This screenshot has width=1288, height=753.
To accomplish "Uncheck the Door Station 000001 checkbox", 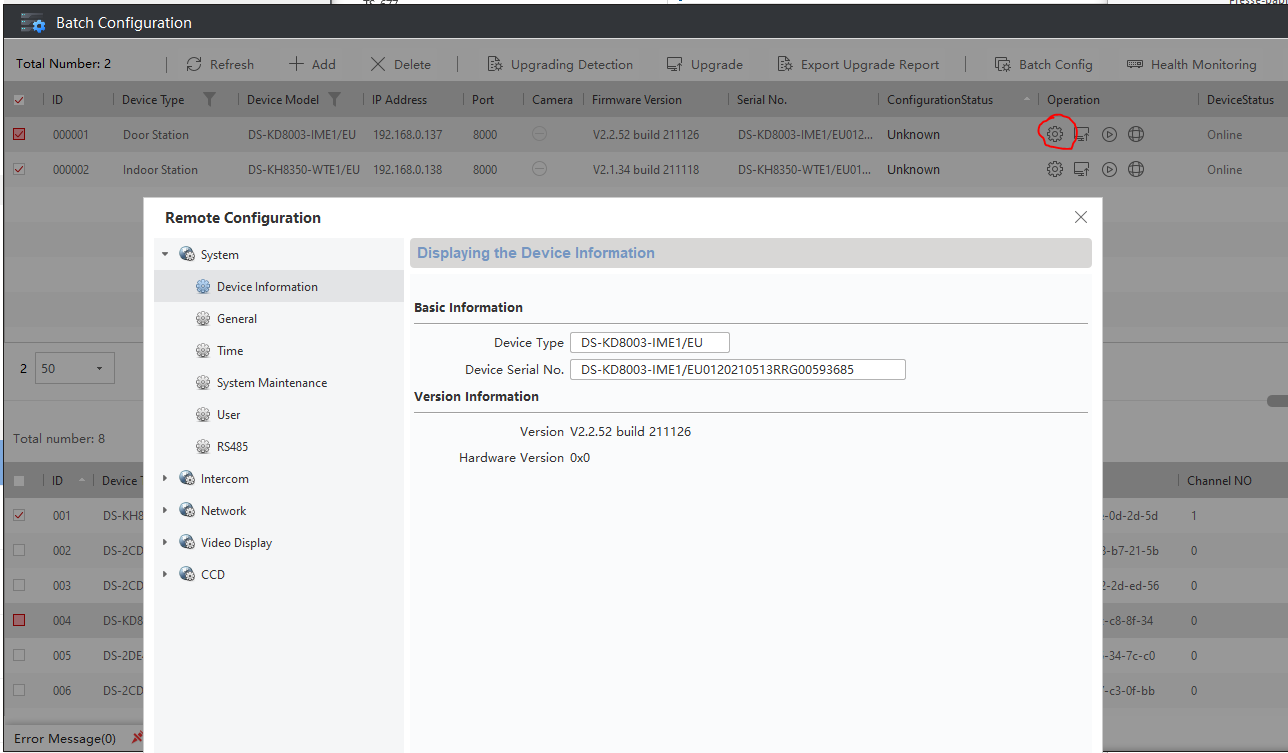I will click(19, 134).
